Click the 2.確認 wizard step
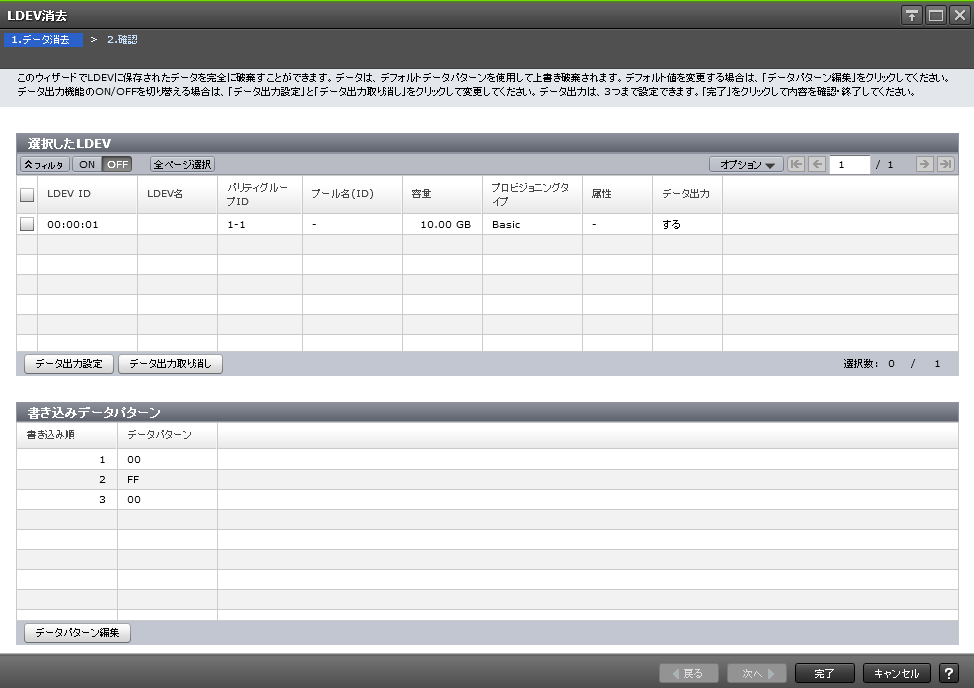This screenshot has height=688, width=974. pos(122,40)
